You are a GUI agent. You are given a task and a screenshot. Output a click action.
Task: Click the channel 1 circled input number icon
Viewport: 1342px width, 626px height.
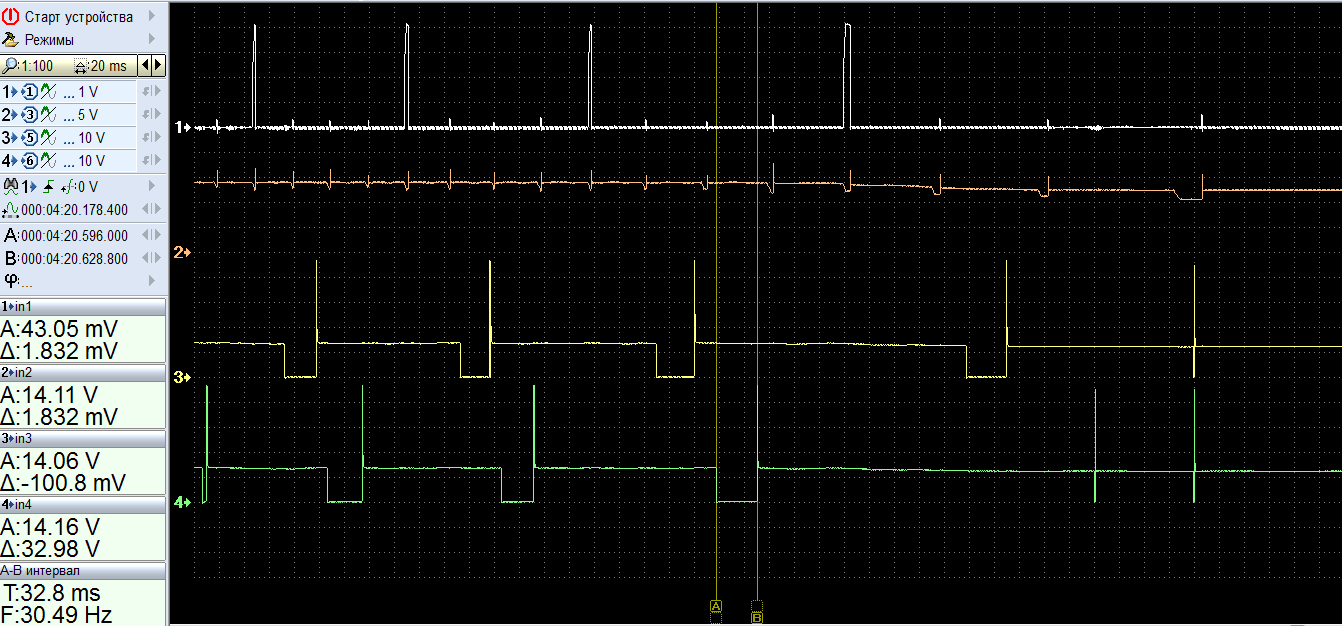(29, 92)
